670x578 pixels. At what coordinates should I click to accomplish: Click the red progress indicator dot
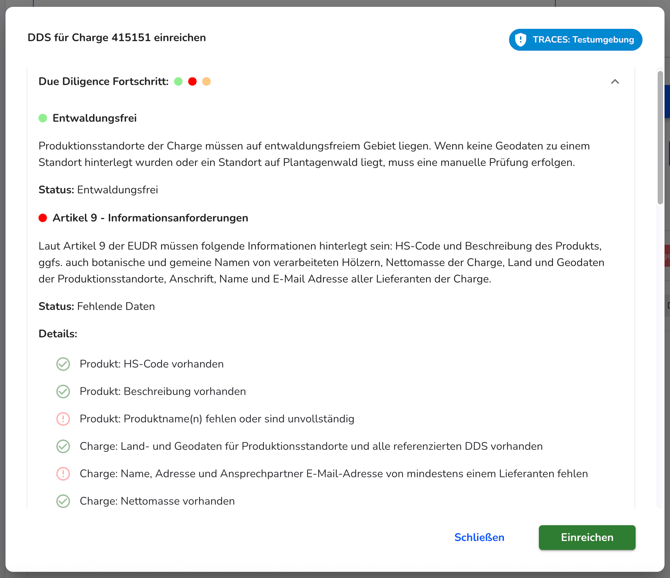coord(192,82)
